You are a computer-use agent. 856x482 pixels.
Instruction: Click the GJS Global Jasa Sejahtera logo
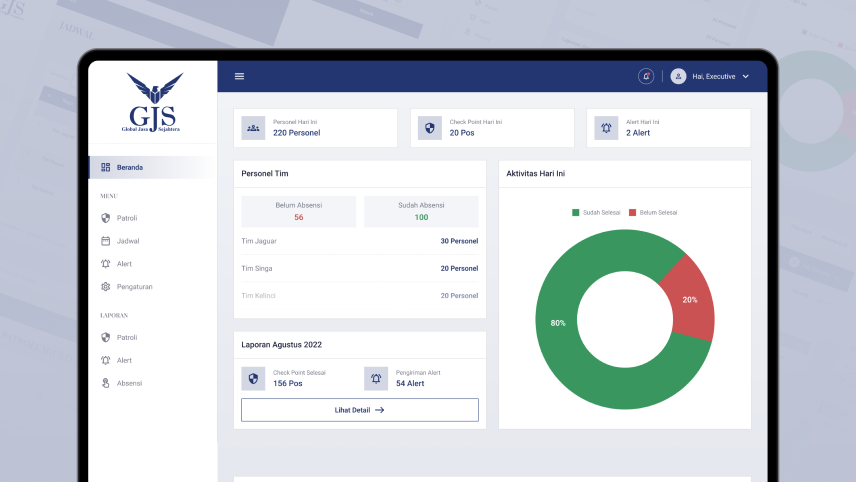pos(153,103)
